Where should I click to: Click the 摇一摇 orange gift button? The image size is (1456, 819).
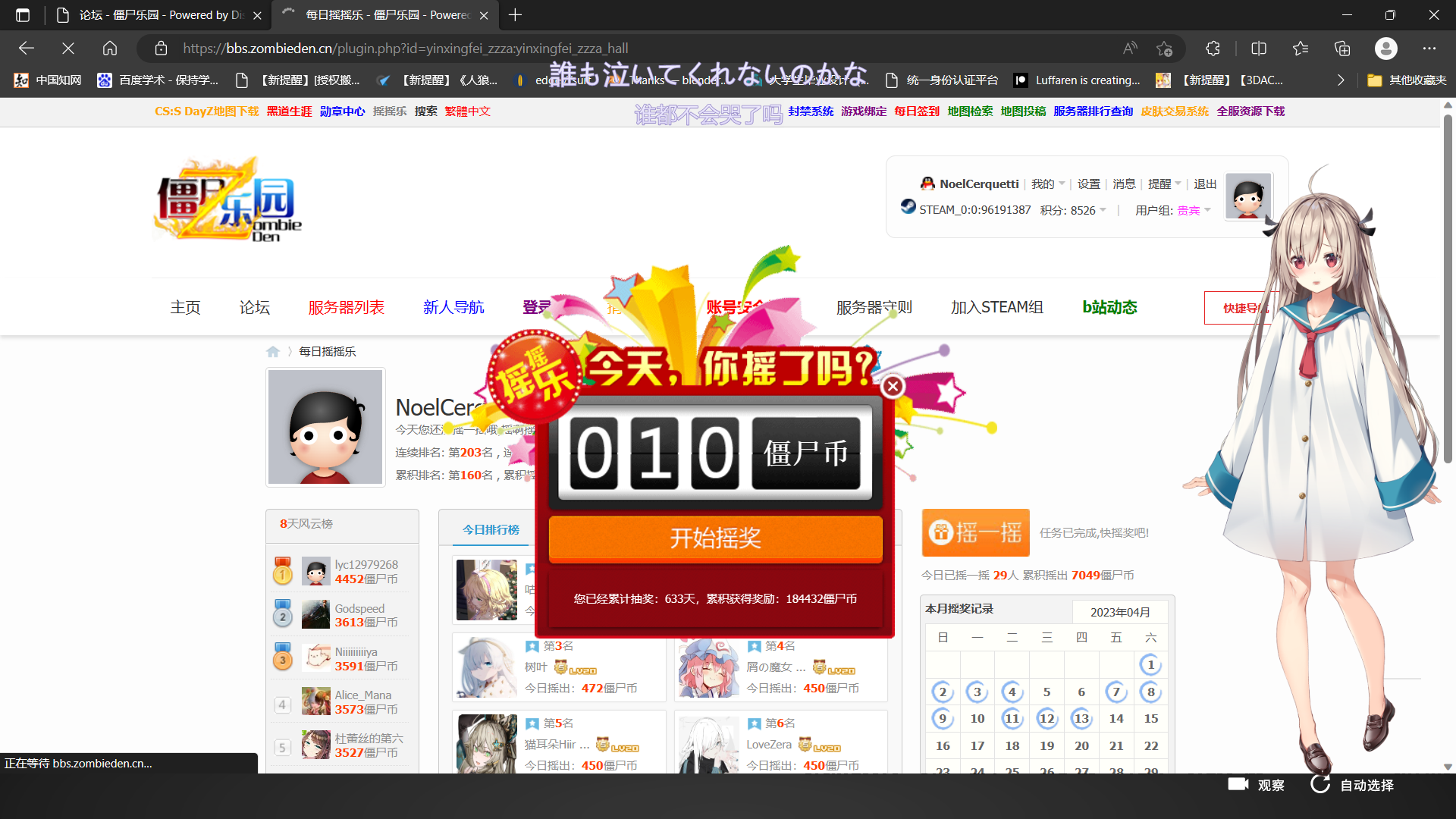975,532
